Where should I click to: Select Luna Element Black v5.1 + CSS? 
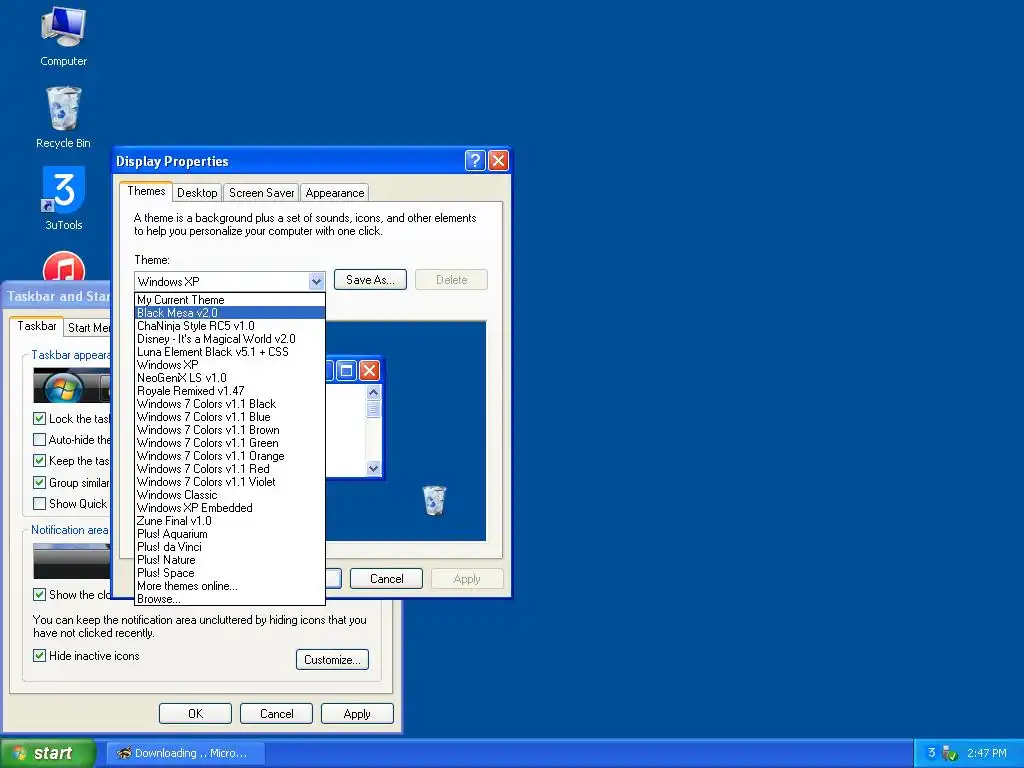230,352
